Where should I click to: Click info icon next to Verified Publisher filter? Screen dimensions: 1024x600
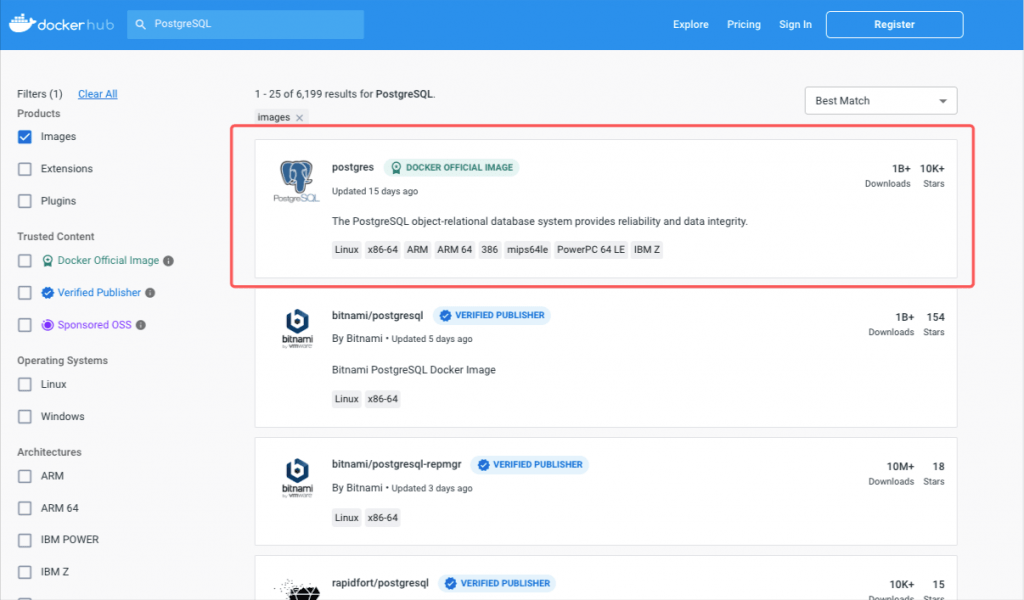150,292
